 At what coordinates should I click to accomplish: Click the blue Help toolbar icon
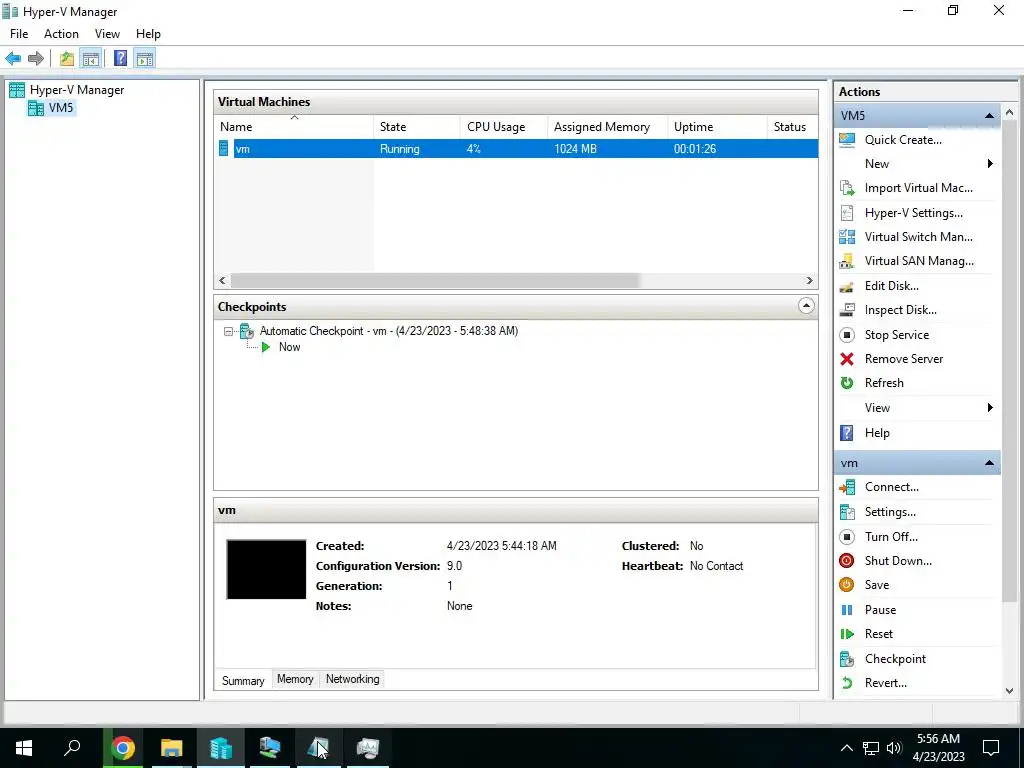point(121,59)
